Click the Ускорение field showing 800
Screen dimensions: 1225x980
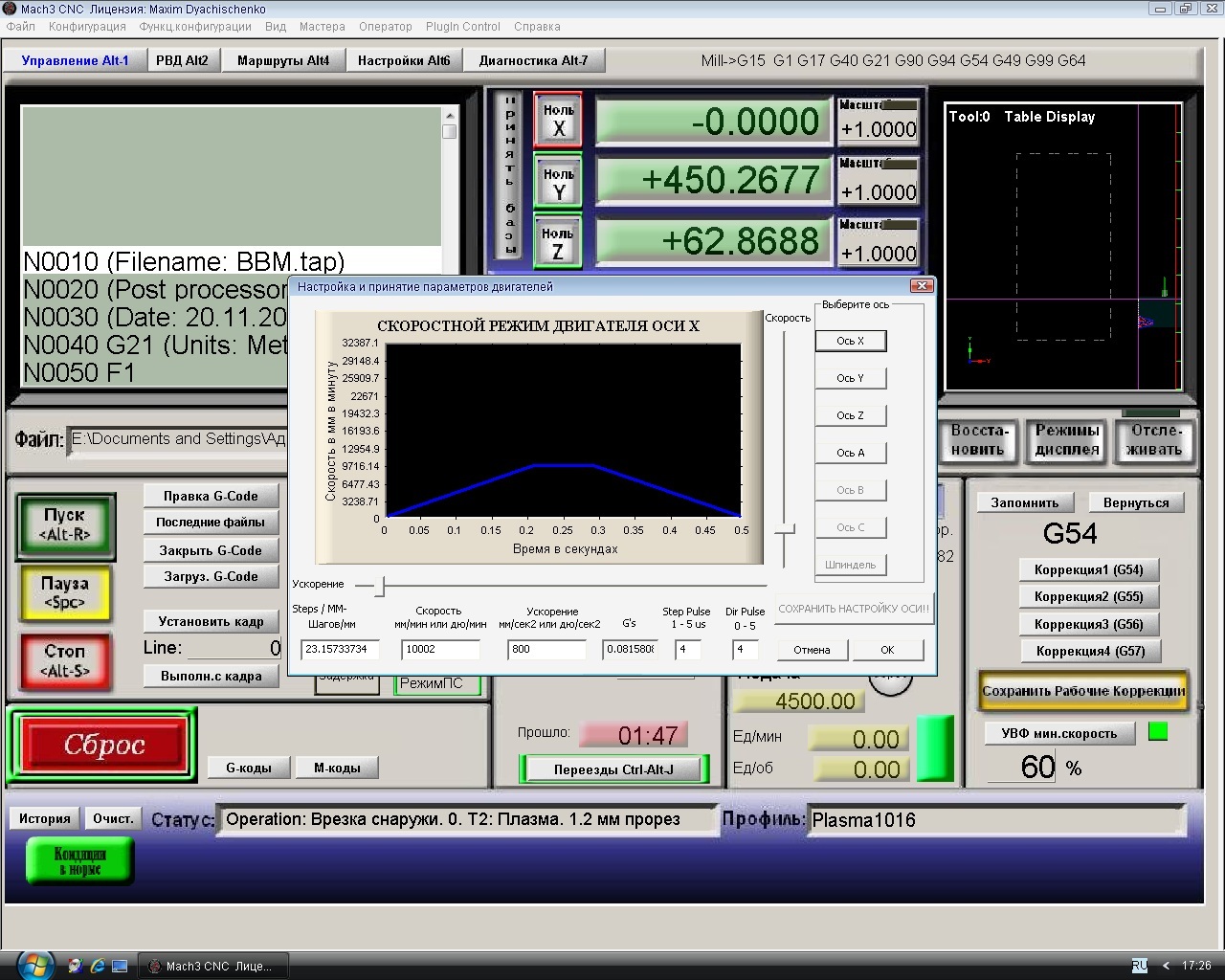(x=546, y=649)
